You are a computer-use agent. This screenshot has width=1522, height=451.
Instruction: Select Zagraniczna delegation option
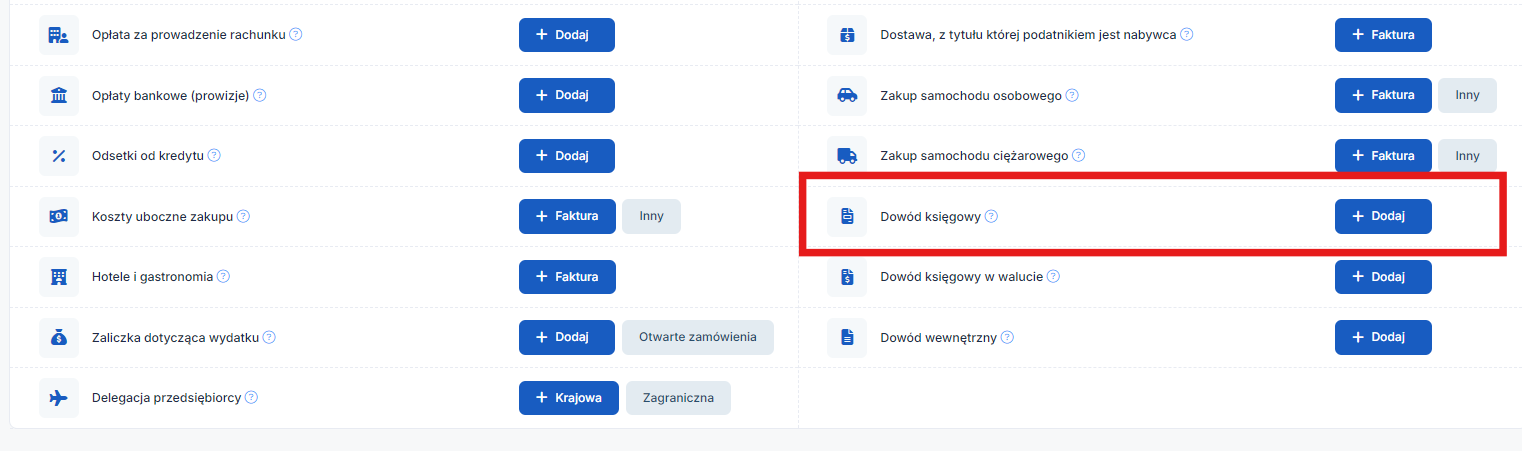pyautogui.click(x=678, y=397)
